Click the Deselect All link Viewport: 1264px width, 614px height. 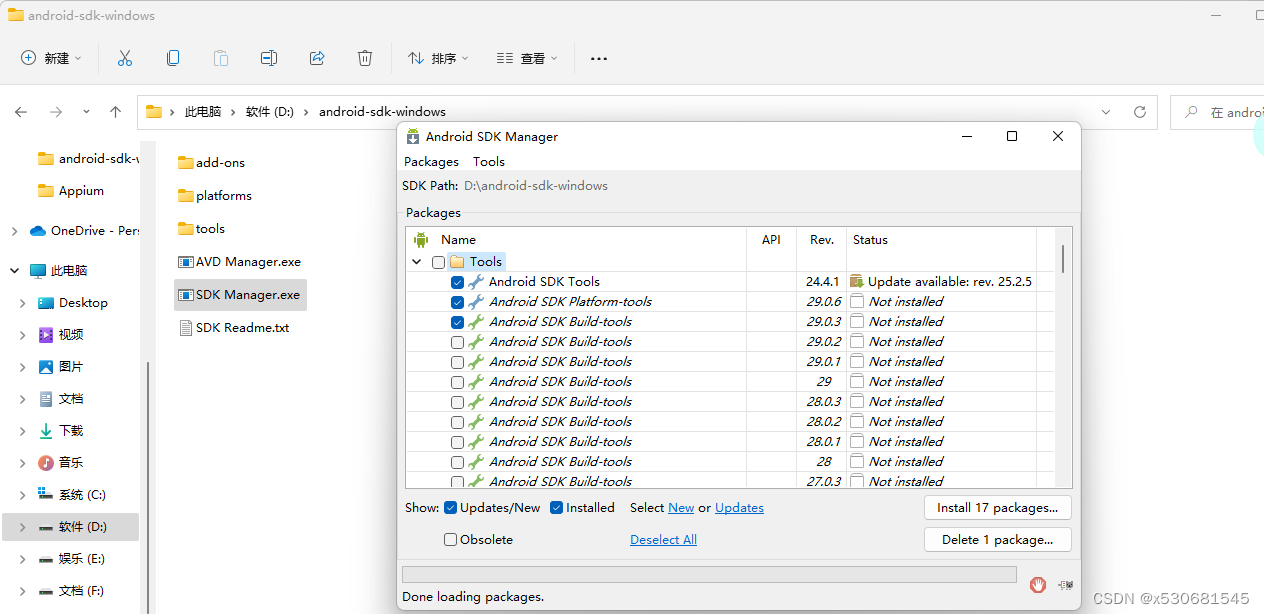pos(663,540)
